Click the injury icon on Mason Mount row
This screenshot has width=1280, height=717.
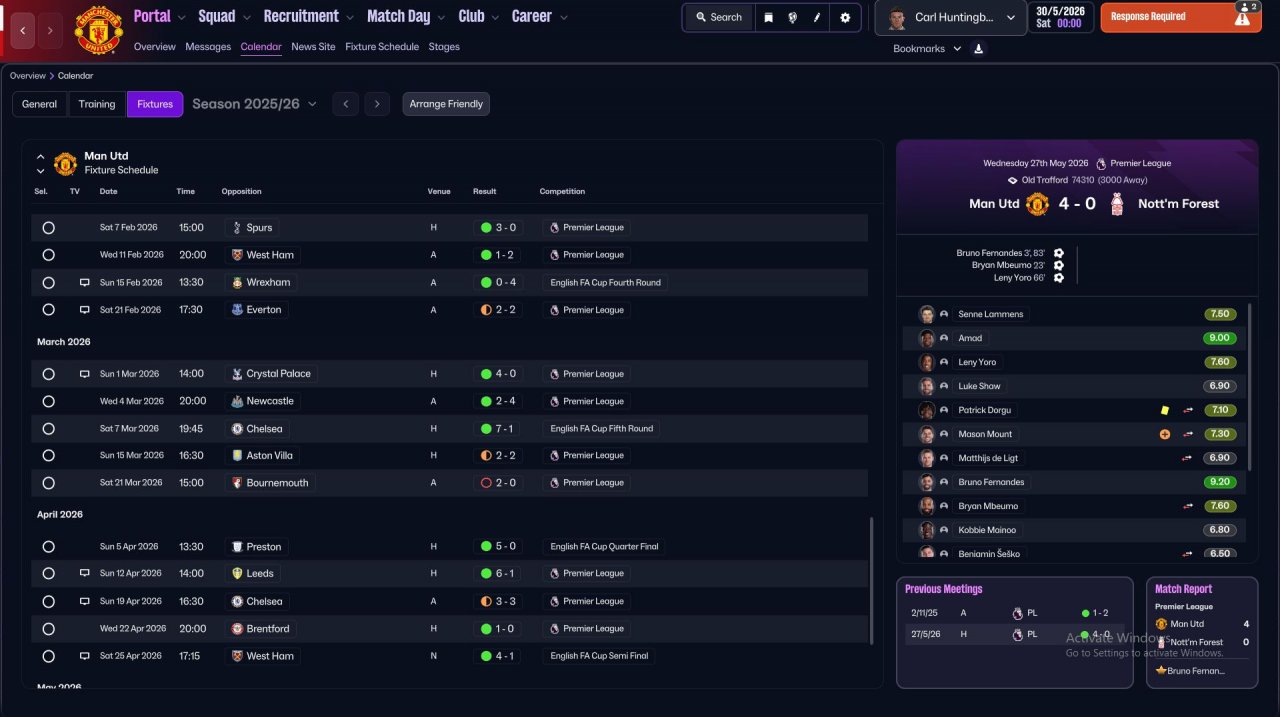pyautogui.click(x=1165, y=434)
